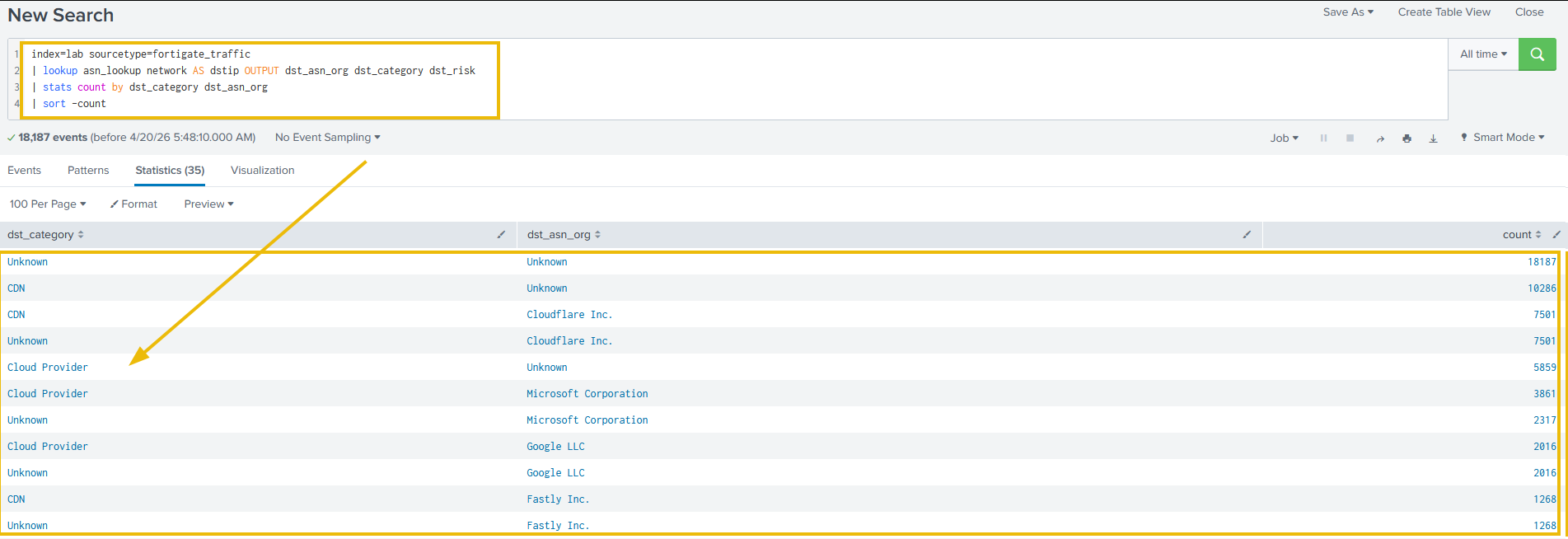
Task: Open the Visualization tab
Action: tap(262, 171)
